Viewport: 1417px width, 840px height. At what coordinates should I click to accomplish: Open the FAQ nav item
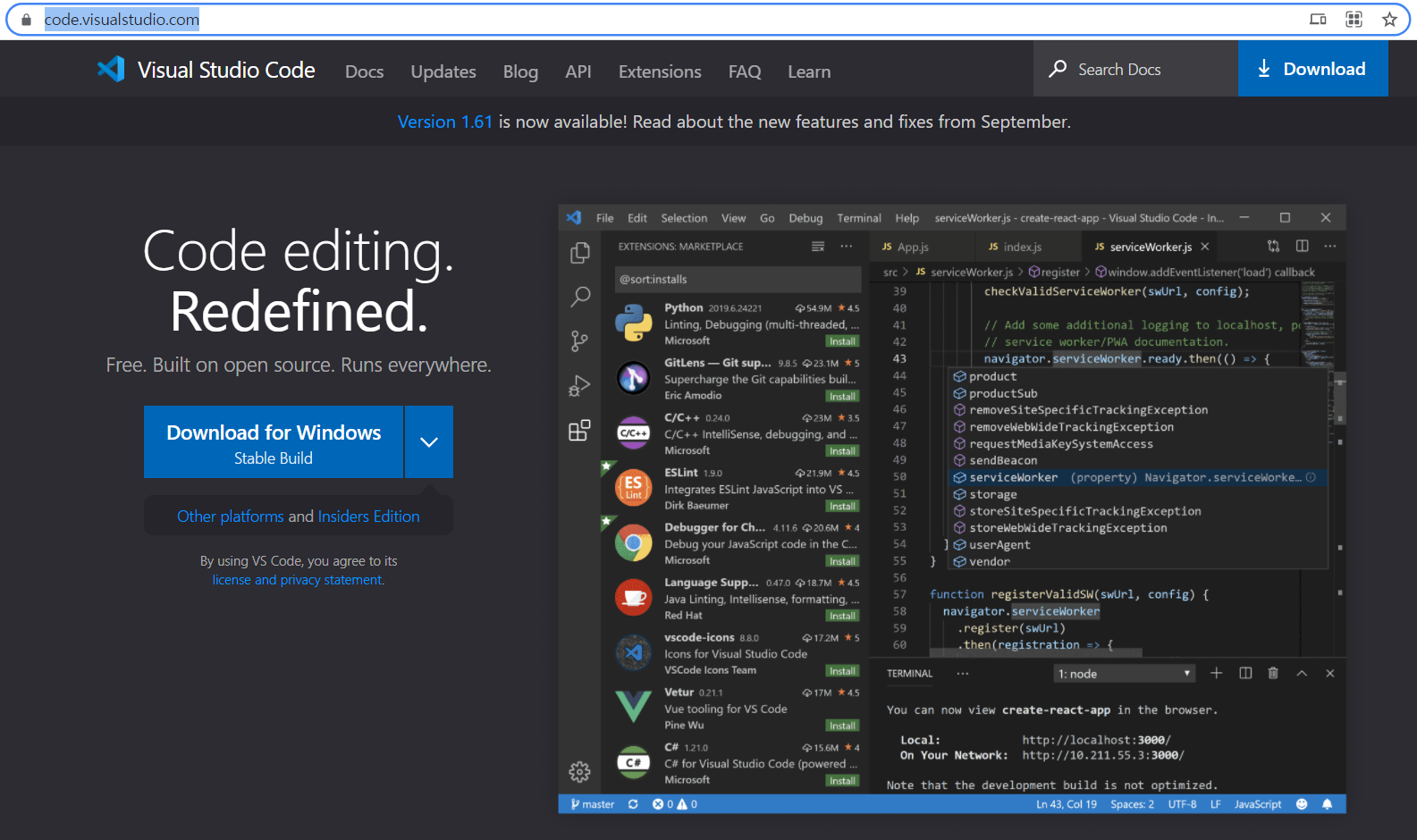745,71
